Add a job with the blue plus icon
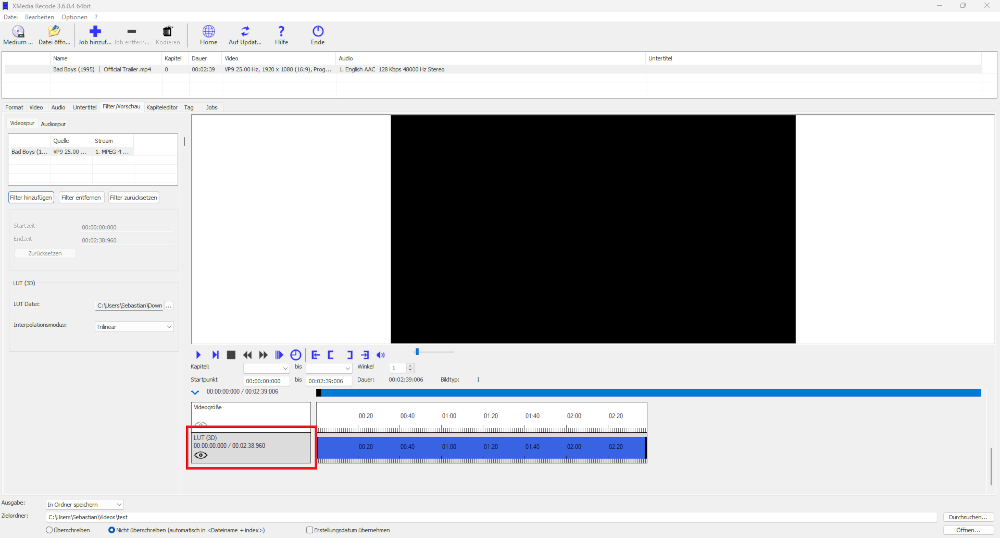The height and width of the screenshot is (538, 1000). 95,31
